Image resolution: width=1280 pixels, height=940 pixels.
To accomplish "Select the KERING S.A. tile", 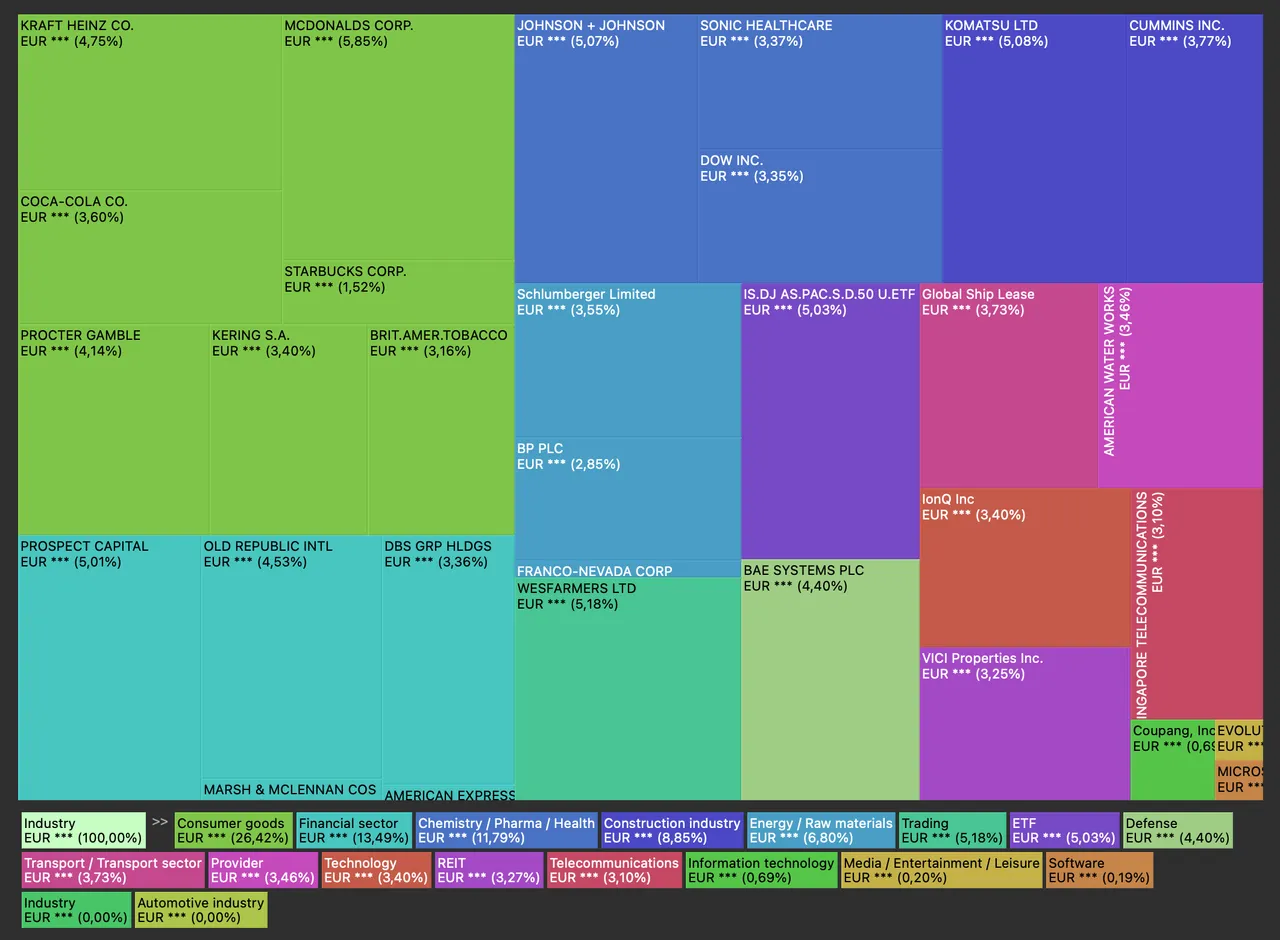I will 289,429.
